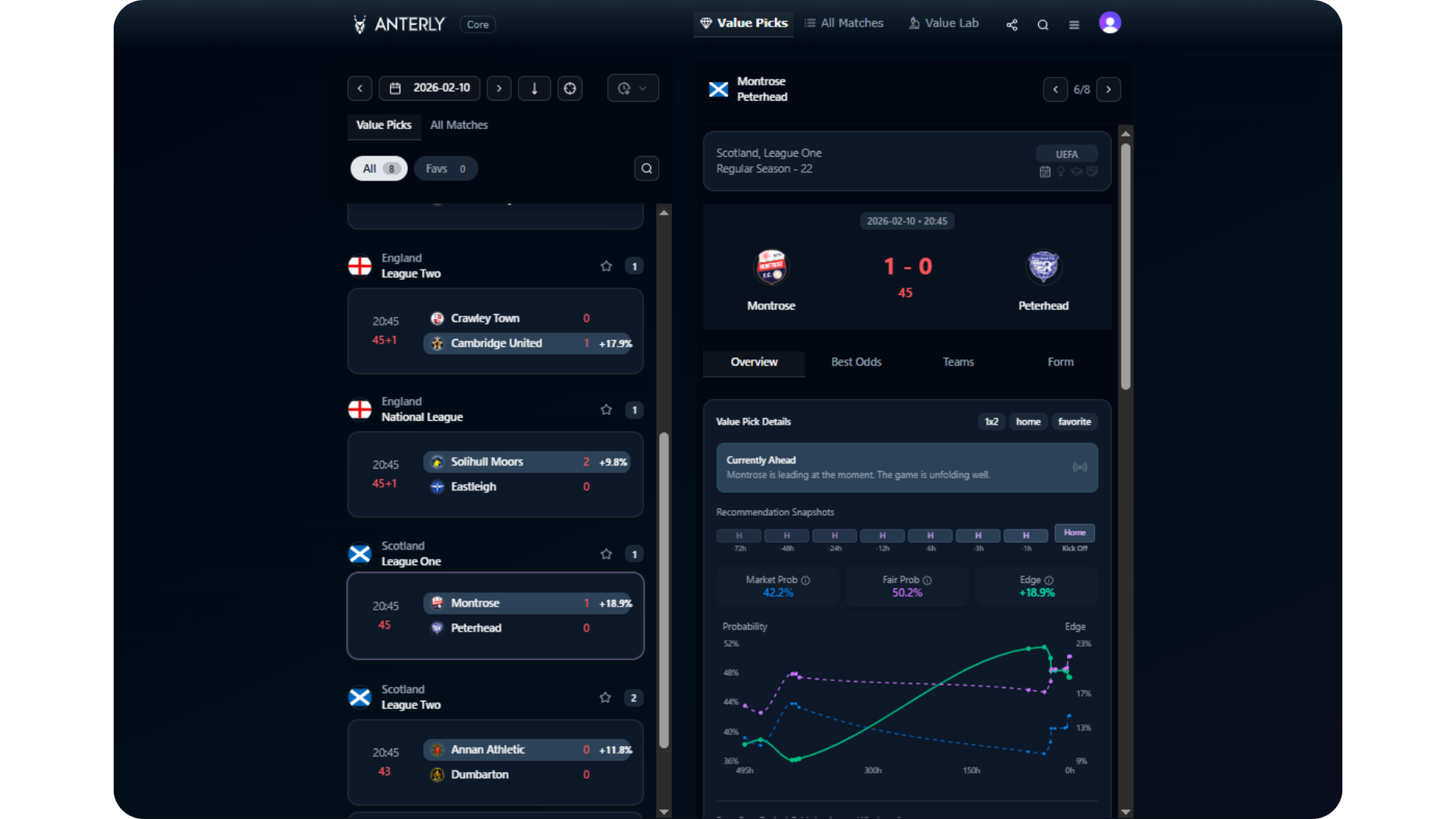Click the Anterly deer logo icon
Image resolution: width=1456 pixels, height=819 pixels.
coord(359,24)
